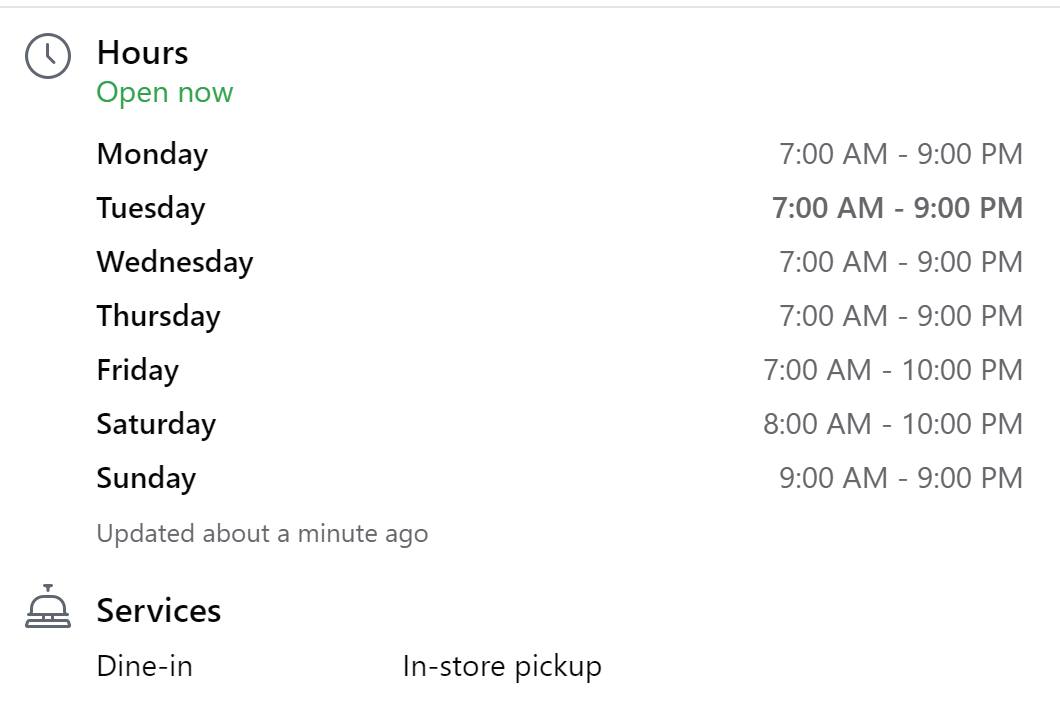Click the Wednesday day label

(174, 262)
